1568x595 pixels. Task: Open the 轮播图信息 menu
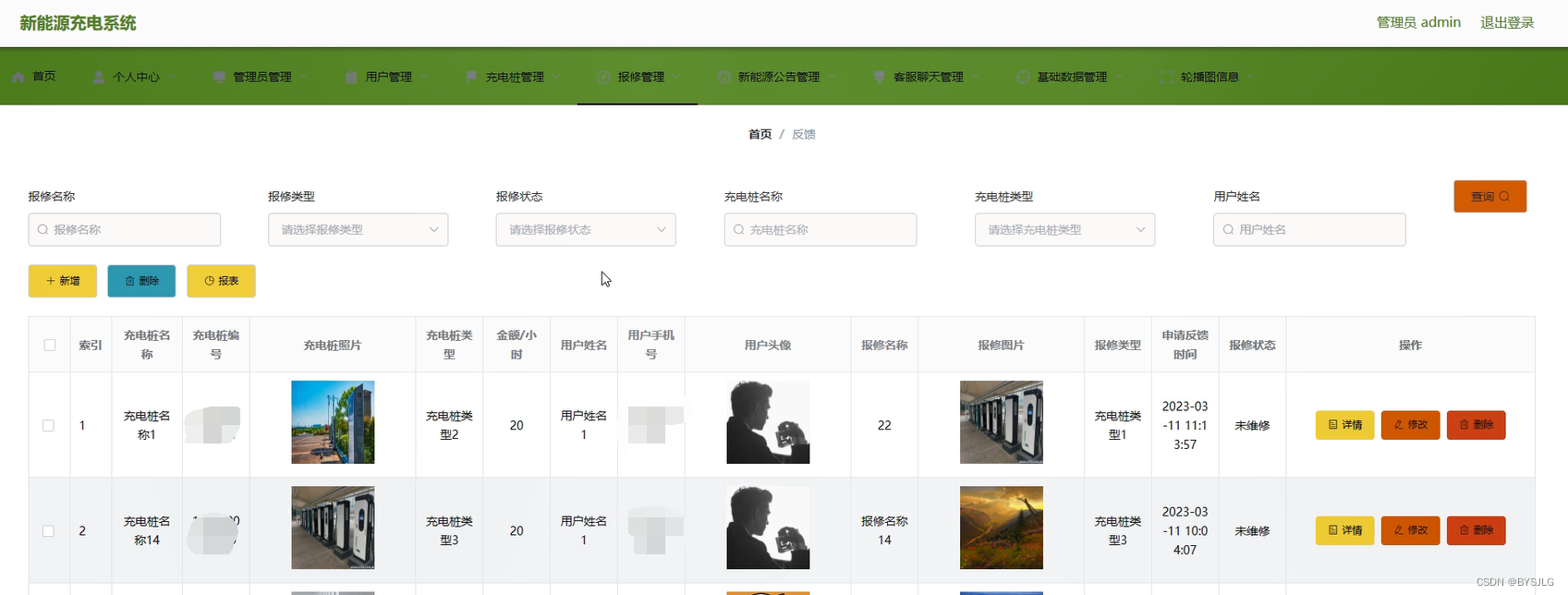1209,77
